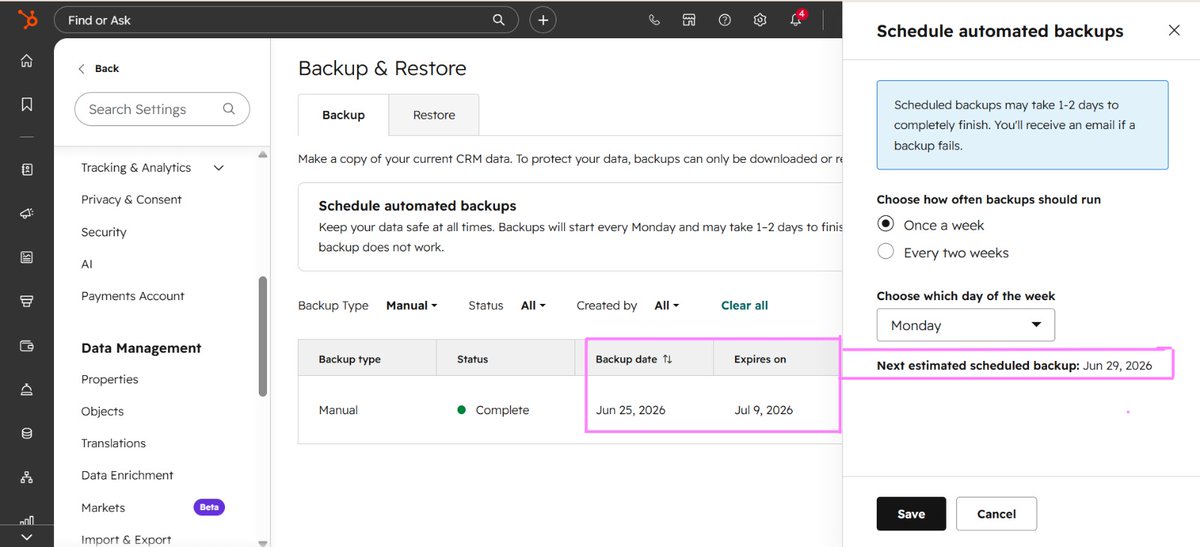
Task: Select the Every two weeks option
Action: click(885, 252)
